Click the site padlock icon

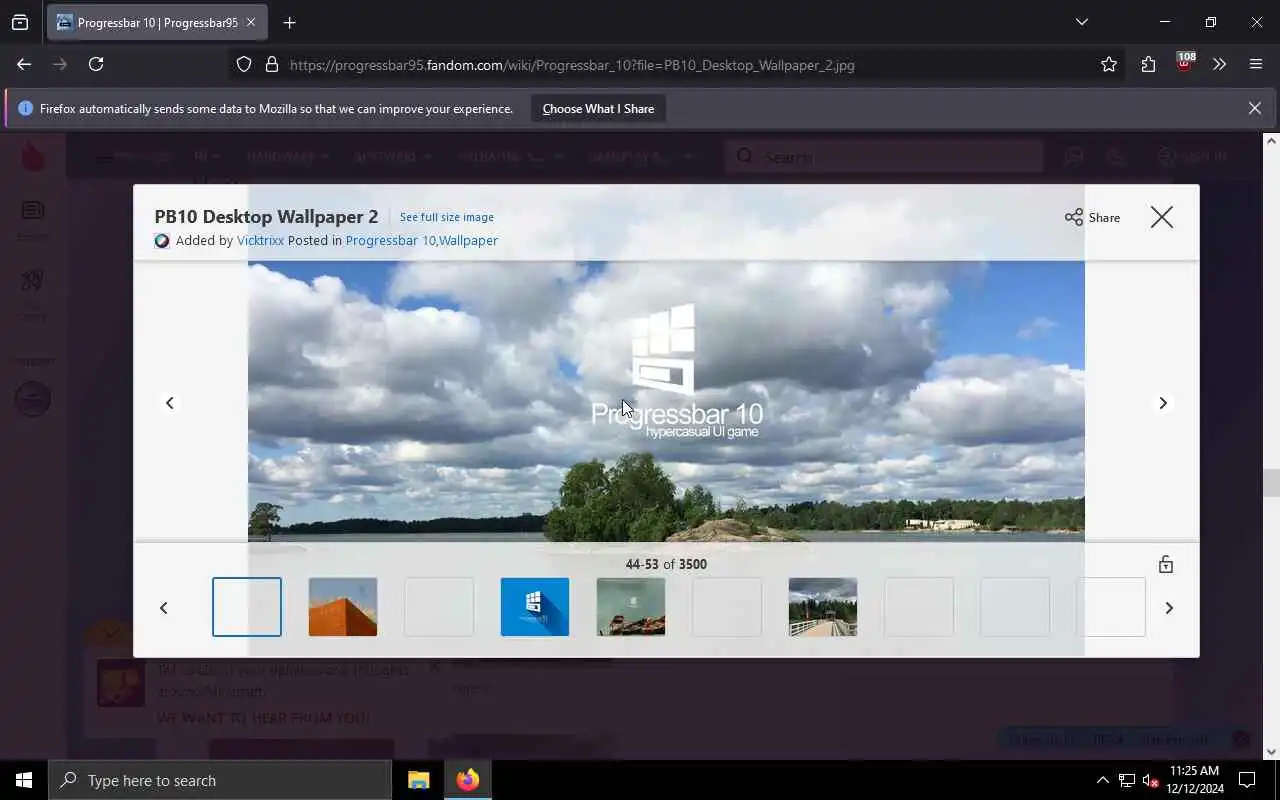tap(271, 64)
